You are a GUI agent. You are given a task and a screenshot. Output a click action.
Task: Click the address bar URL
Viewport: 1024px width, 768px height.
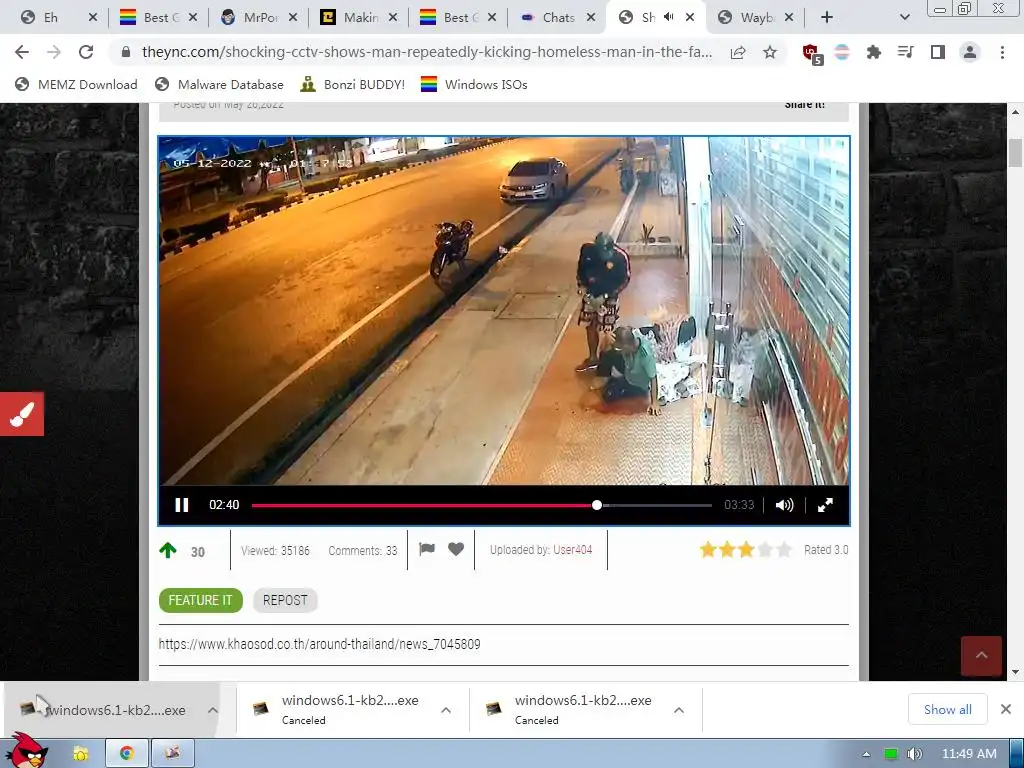tap(426, 52)
